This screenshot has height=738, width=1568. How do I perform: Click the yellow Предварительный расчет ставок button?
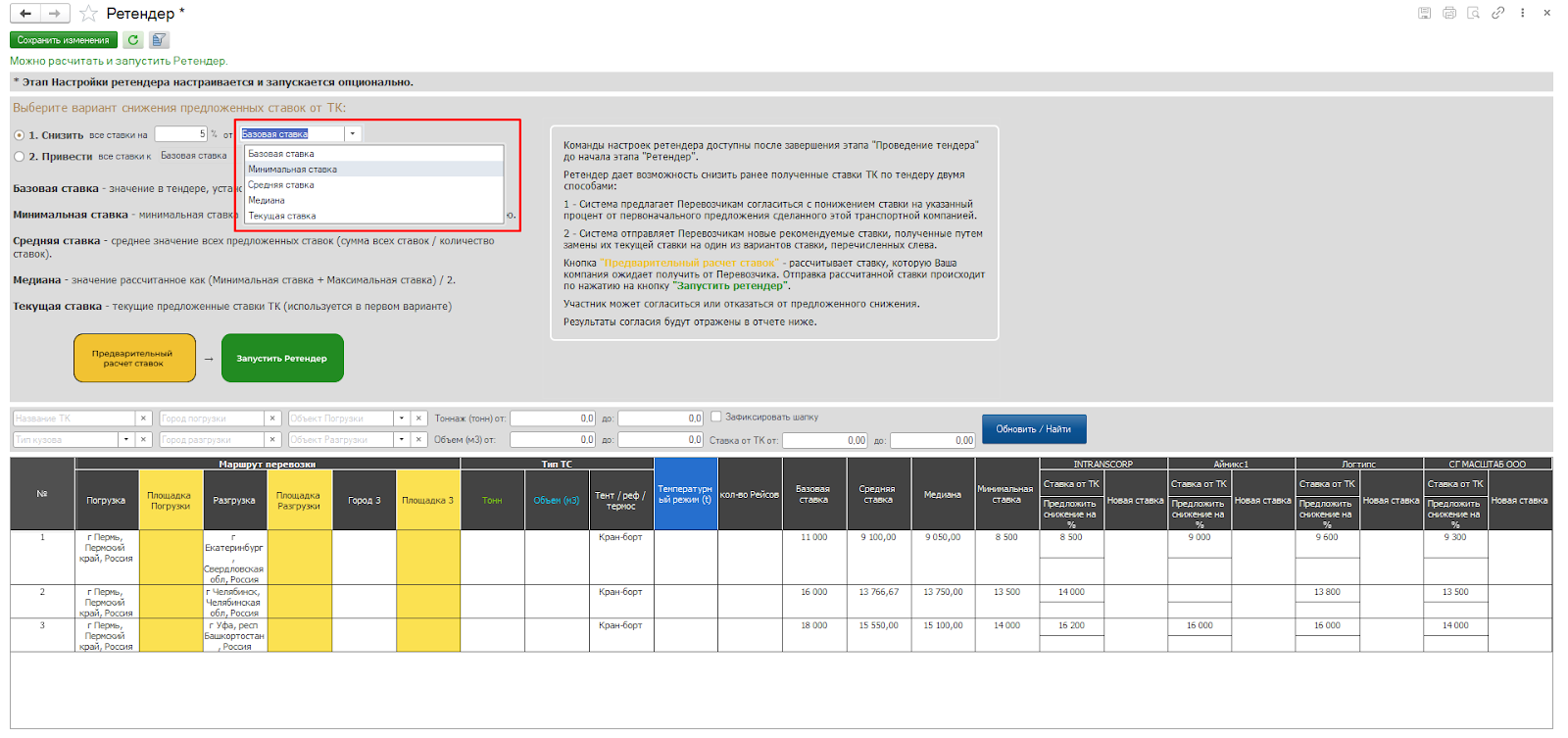pos(134,358)
